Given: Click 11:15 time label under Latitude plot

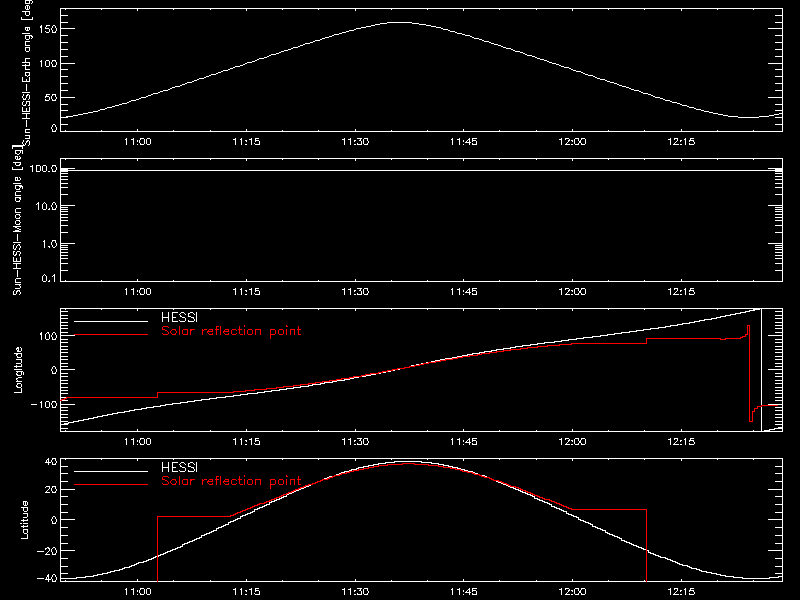Looking at the screenshot, I should [x=246, y=592].
